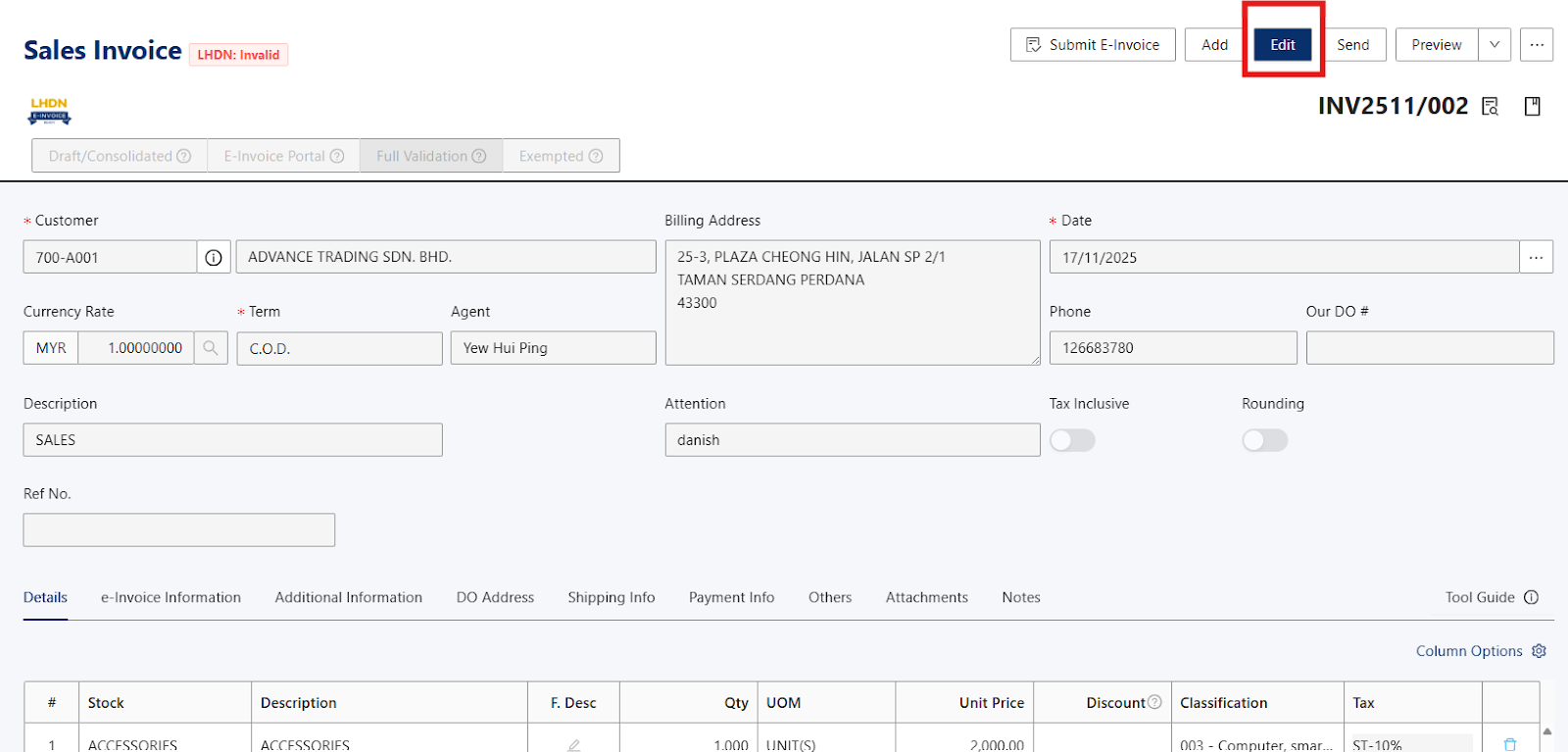This screenshot has width=1568, height=752.
Task: Click the empty Ref No. field
Action: (x=179, y=530)
